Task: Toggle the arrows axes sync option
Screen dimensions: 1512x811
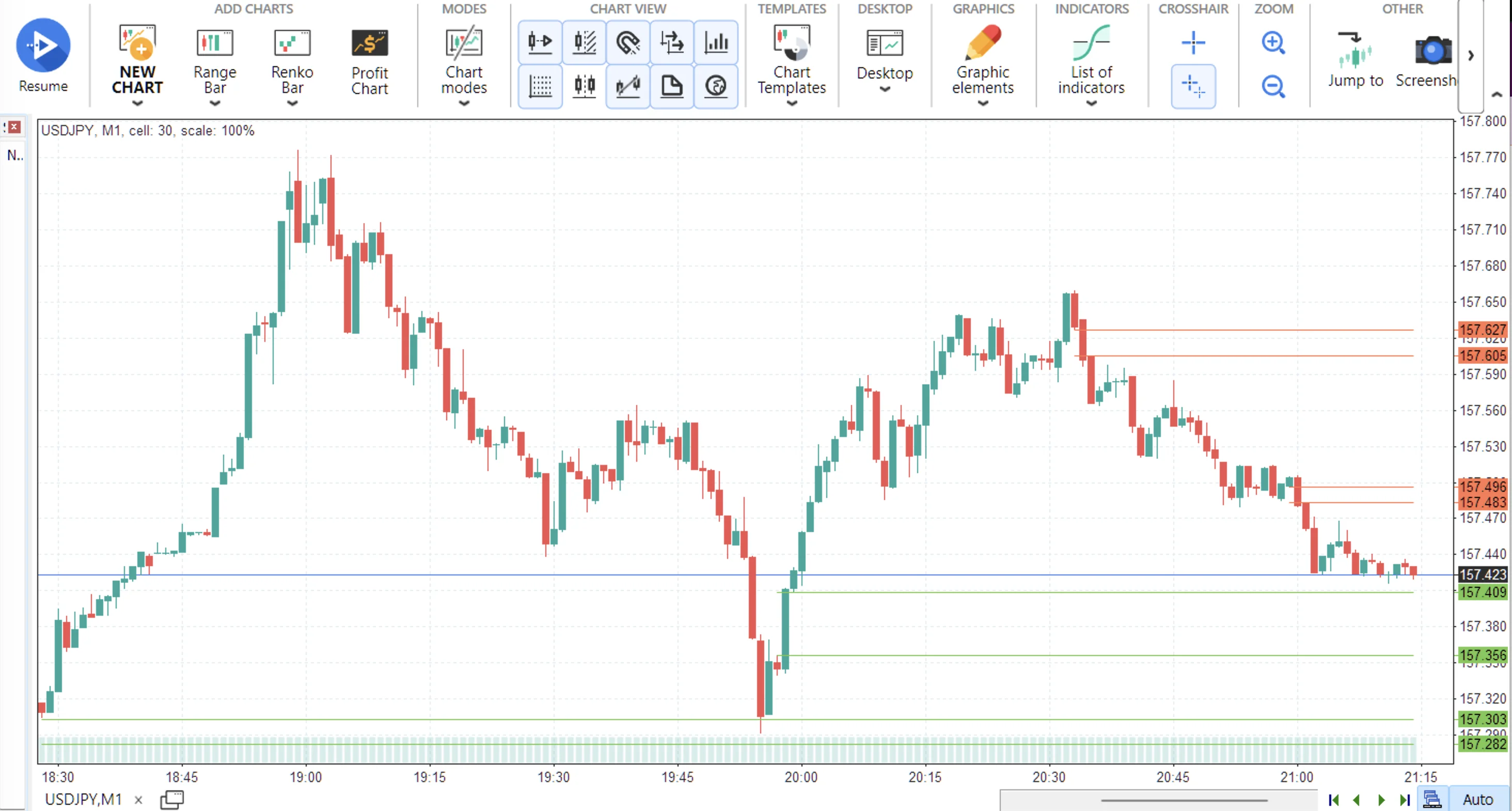Action: tap(672, 42)
